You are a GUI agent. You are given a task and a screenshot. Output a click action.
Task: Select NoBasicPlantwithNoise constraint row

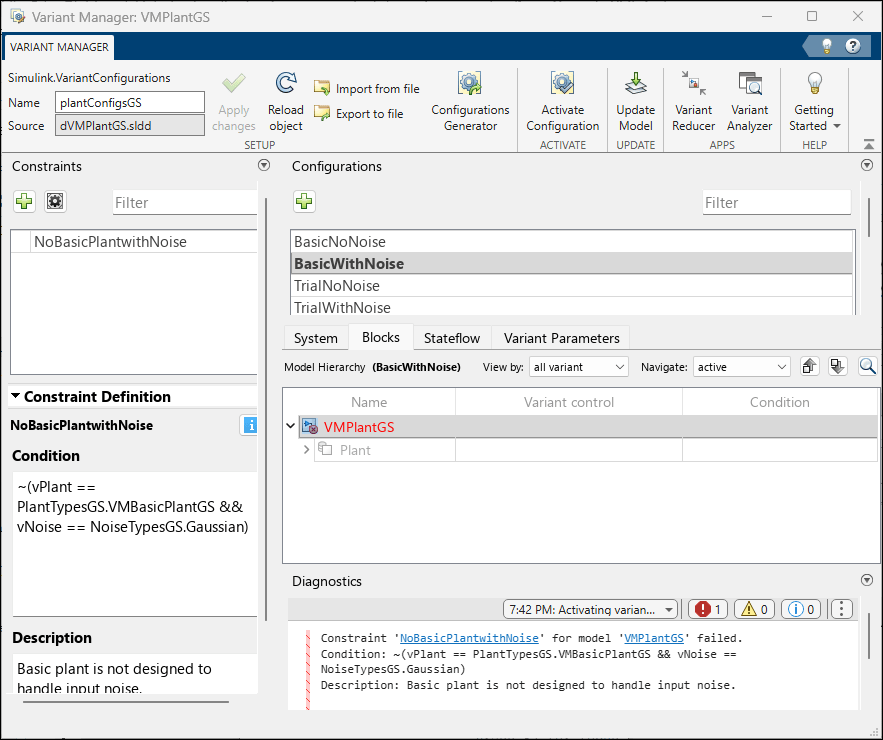coord(134,242)
